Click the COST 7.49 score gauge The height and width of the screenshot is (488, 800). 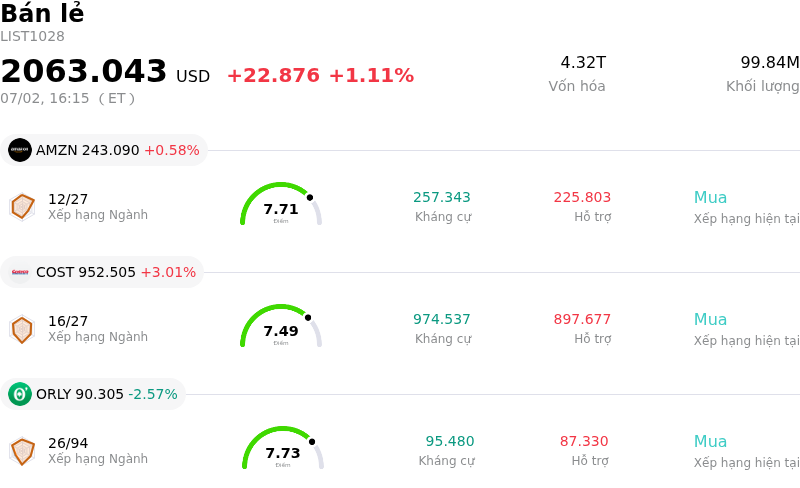281,326
